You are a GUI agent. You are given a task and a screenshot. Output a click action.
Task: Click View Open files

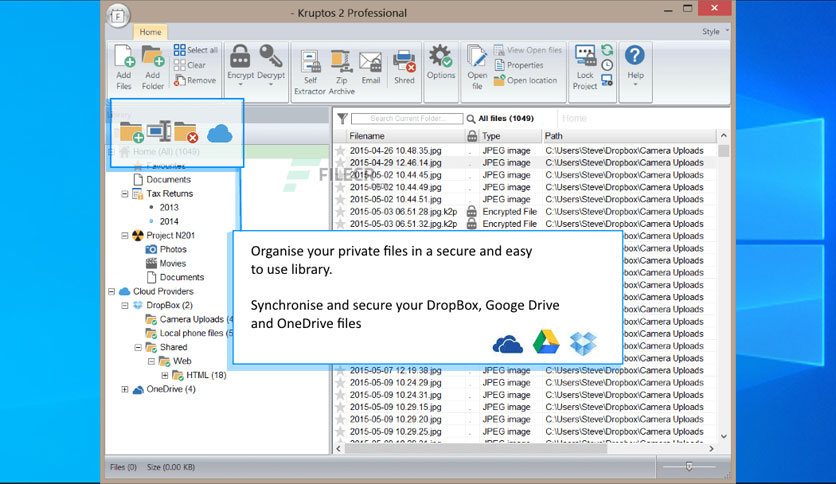click(x=528, y=50)
